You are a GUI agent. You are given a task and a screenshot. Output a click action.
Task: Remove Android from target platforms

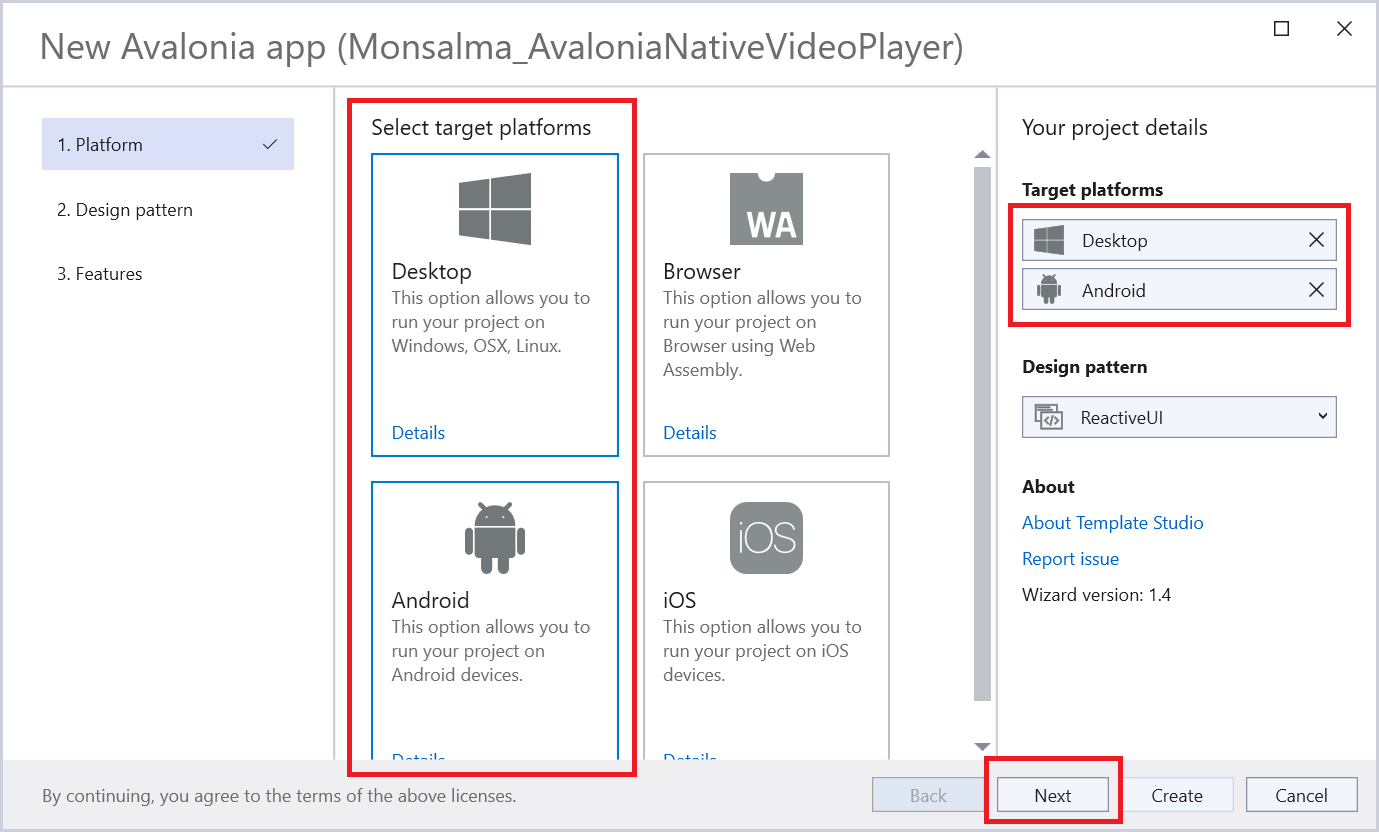click(1316, 290)
